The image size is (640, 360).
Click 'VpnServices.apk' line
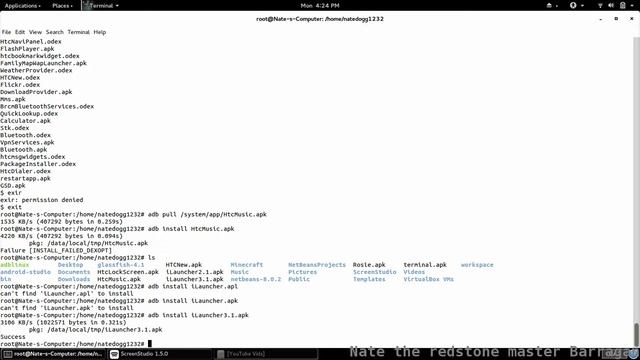pos(27,142)
